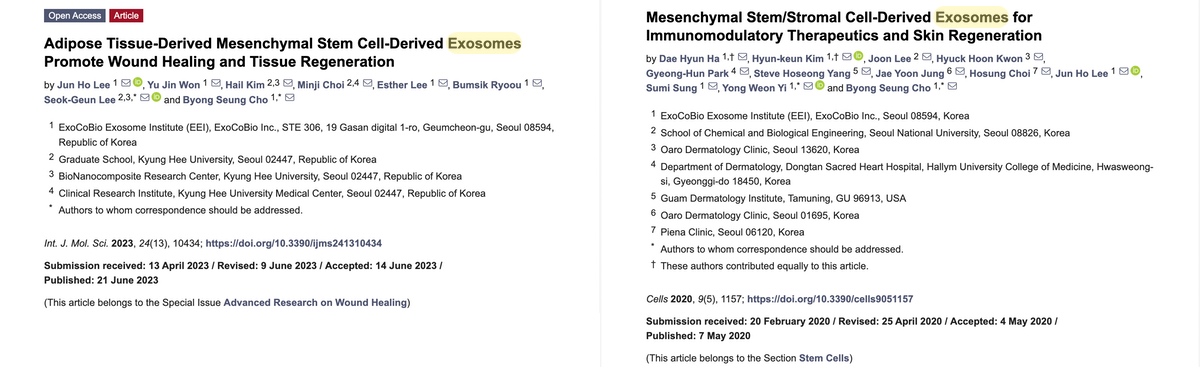Open Yu Jin Won's email envelope icon
1200x386 pixels.
(x=215, y=83)
